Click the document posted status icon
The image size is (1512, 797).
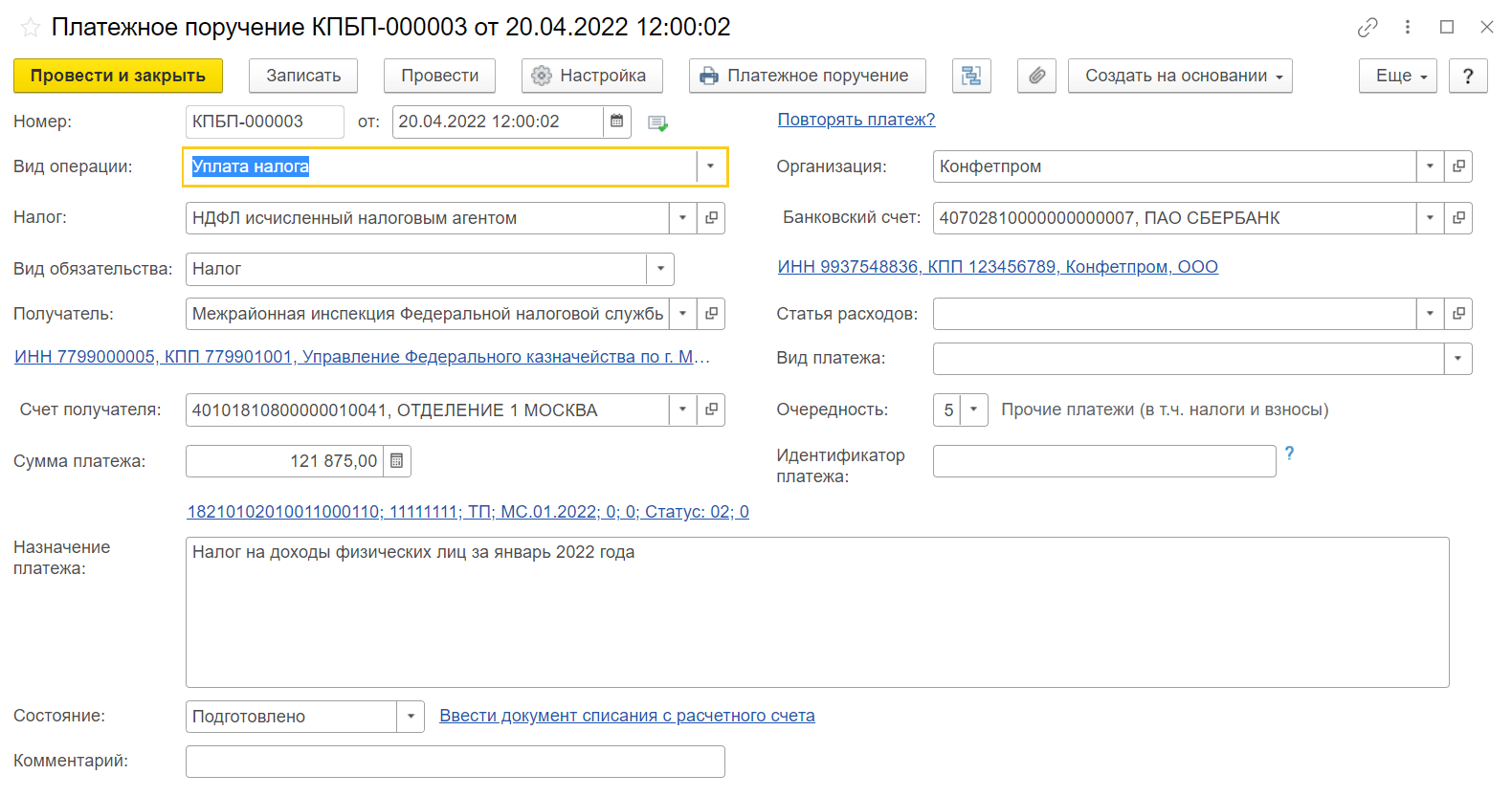click(x=657, y=123)
